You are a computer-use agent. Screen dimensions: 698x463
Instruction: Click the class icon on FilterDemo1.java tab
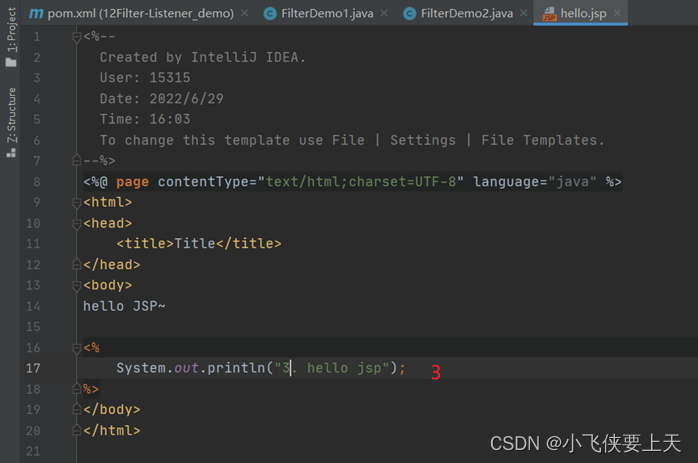tap(271, 14)
